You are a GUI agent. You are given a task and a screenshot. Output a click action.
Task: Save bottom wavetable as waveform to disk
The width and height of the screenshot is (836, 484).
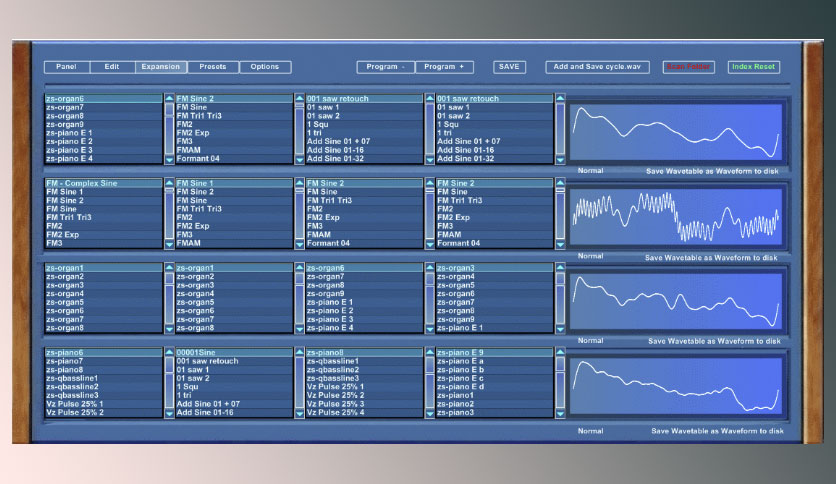click(x=717, y=431)
